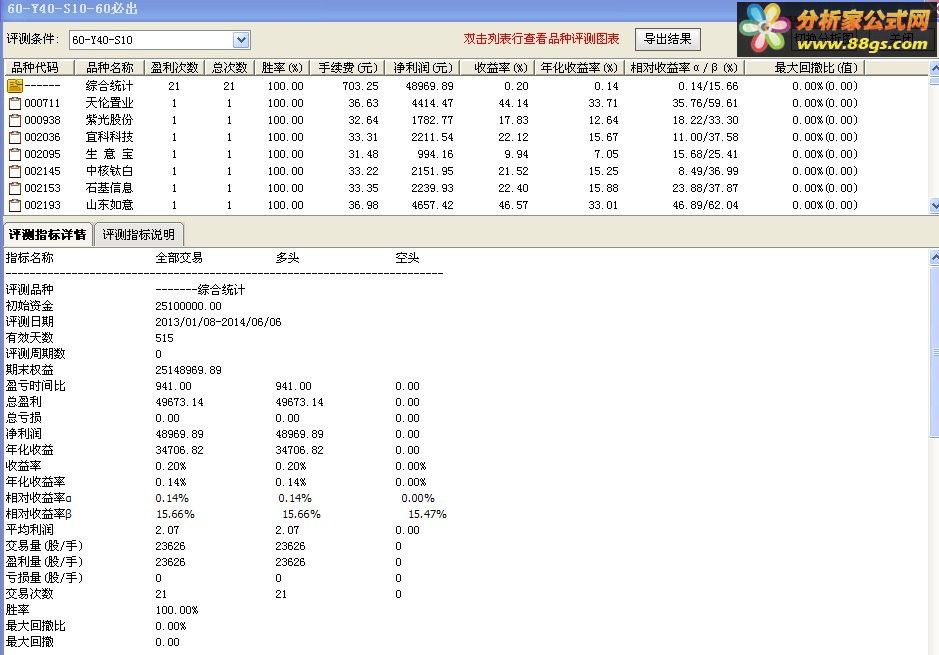
Task: Click net profit value 4657.42
Action: pyautogui.click(x=432, y=205)
